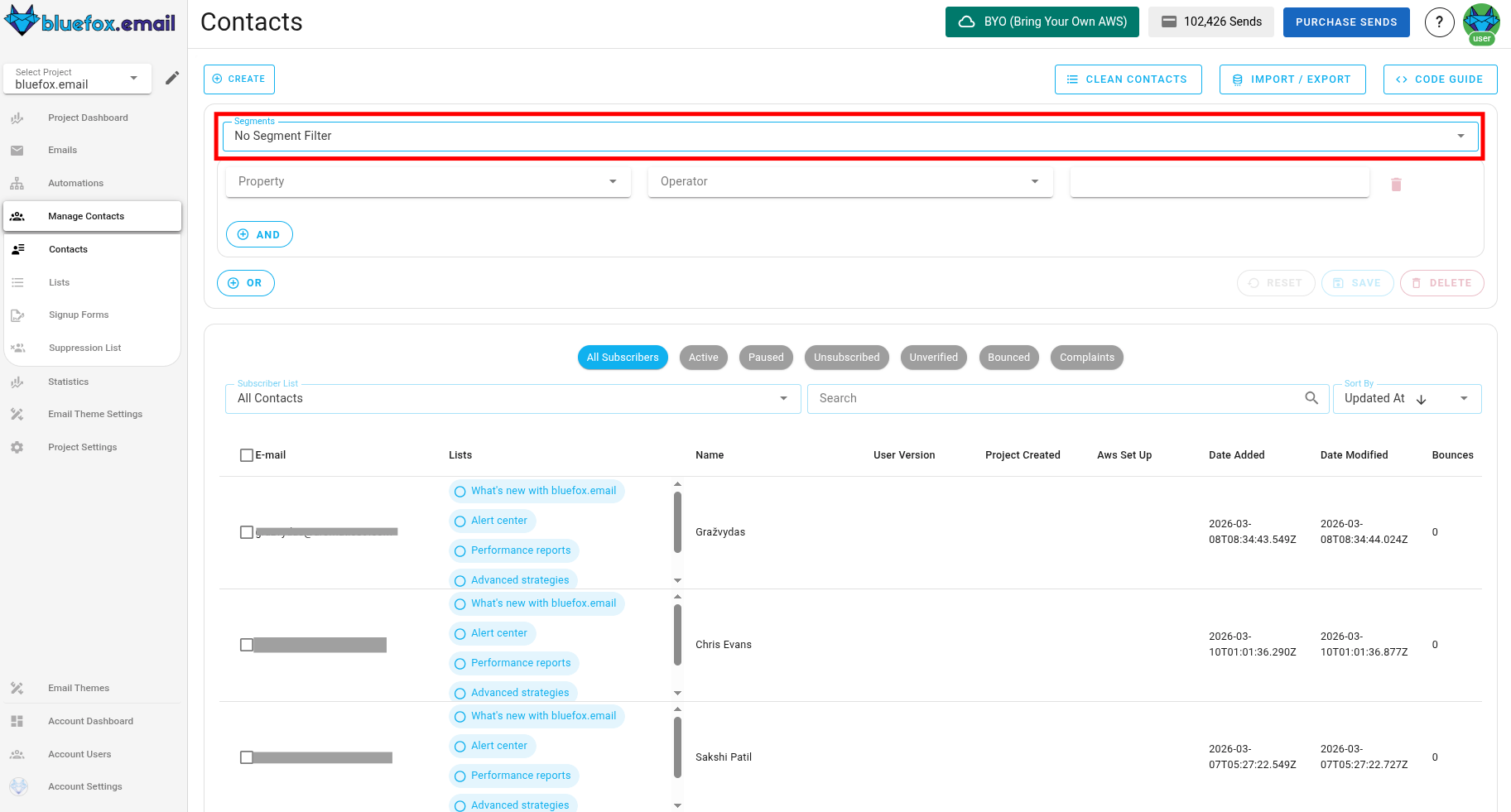Click the search magnifier icon
This screenshot has height=812, width=1511.
click(1312, 398)
